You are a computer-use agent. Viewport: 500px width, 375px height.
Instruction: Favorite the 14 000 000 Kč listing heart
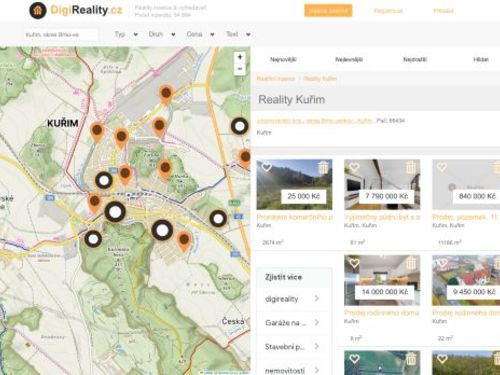pyautogui.click(x=354, y=263)
